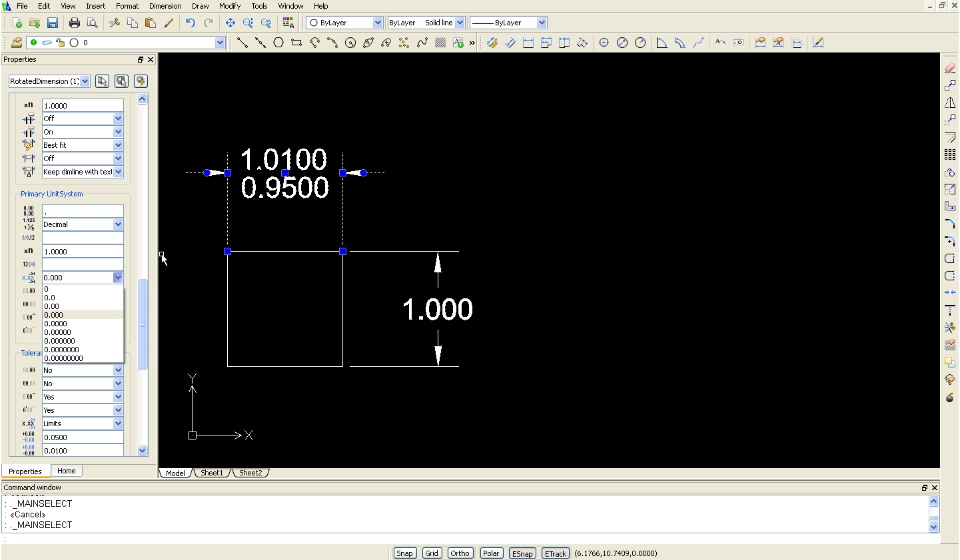Create a new drawing with the New icon

click(17, 23)
